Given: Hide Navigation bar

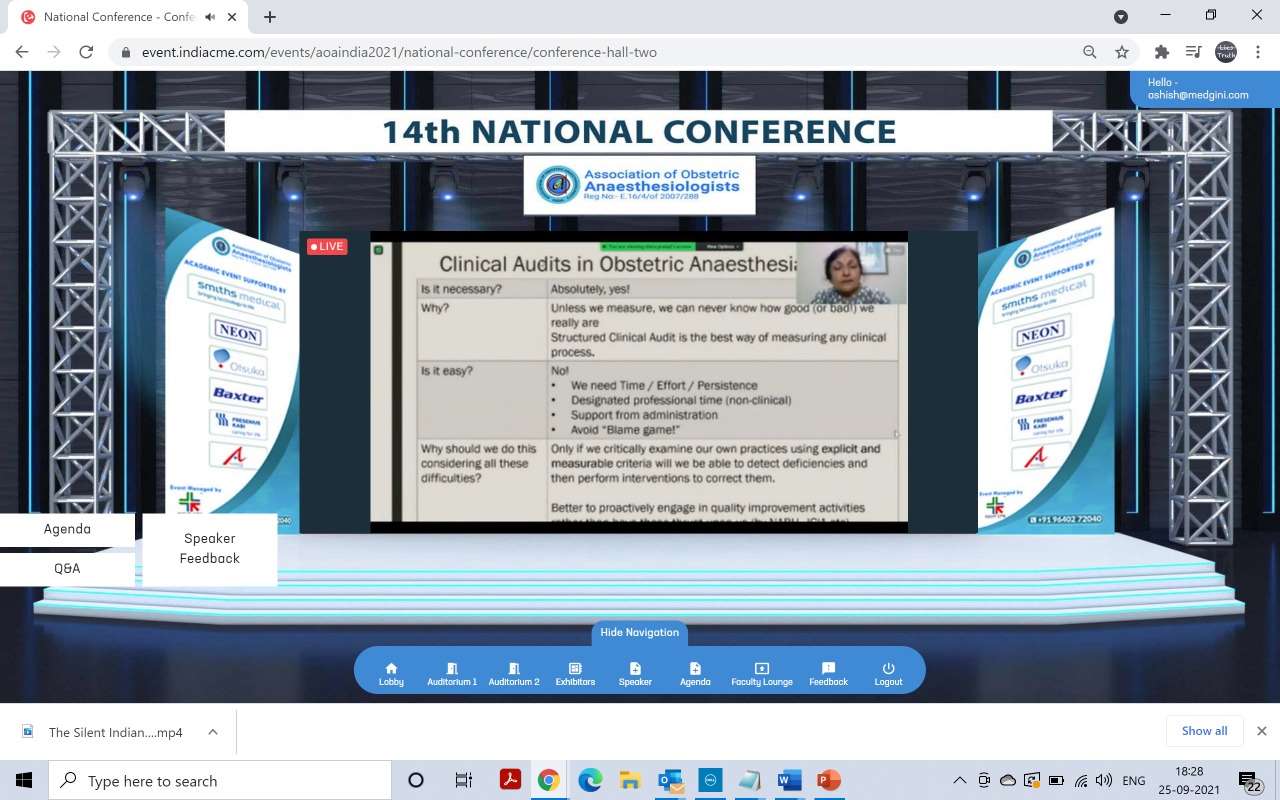Looking at the screenshot, I should click(x=639, y=632).
